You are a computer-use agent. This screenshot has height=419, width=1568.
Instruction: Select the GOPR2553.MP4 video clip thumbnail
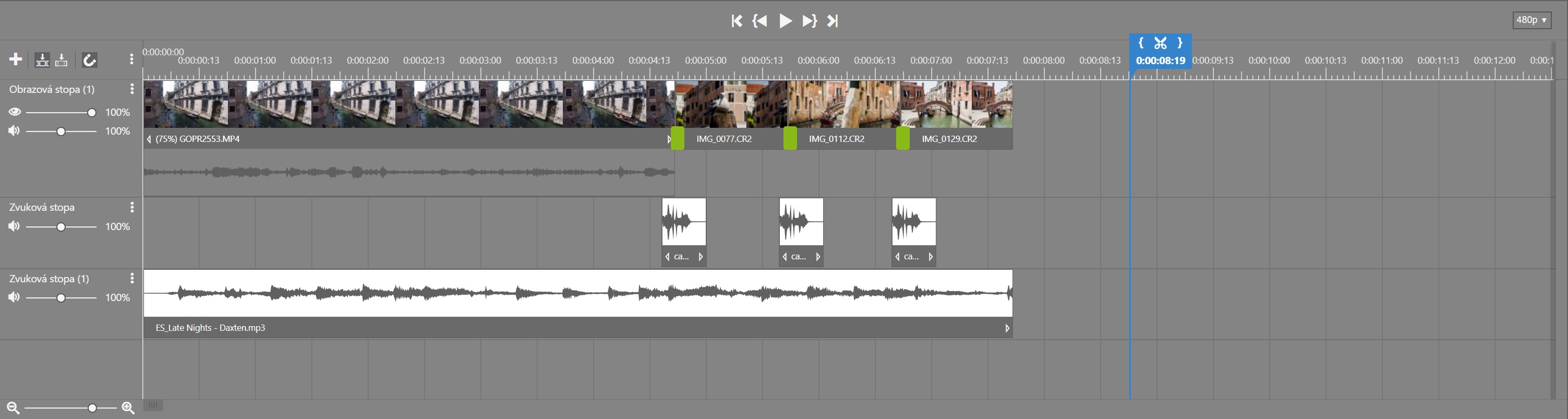point(409,104)
